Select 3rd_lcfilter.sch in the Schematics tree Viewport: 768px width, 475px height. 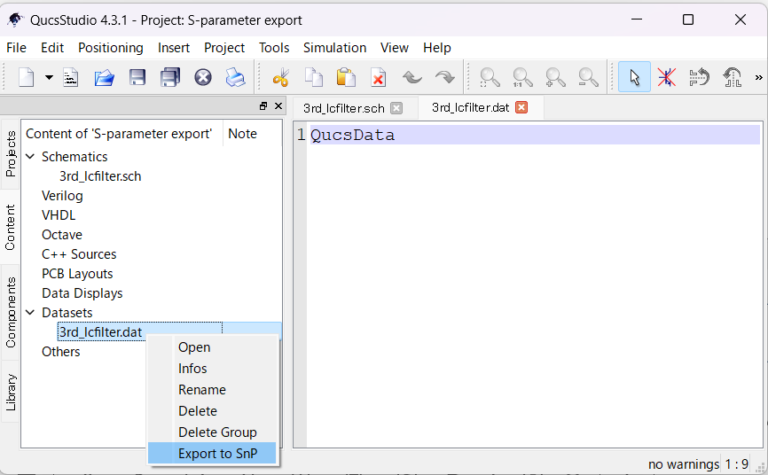[x=100, y=176]
